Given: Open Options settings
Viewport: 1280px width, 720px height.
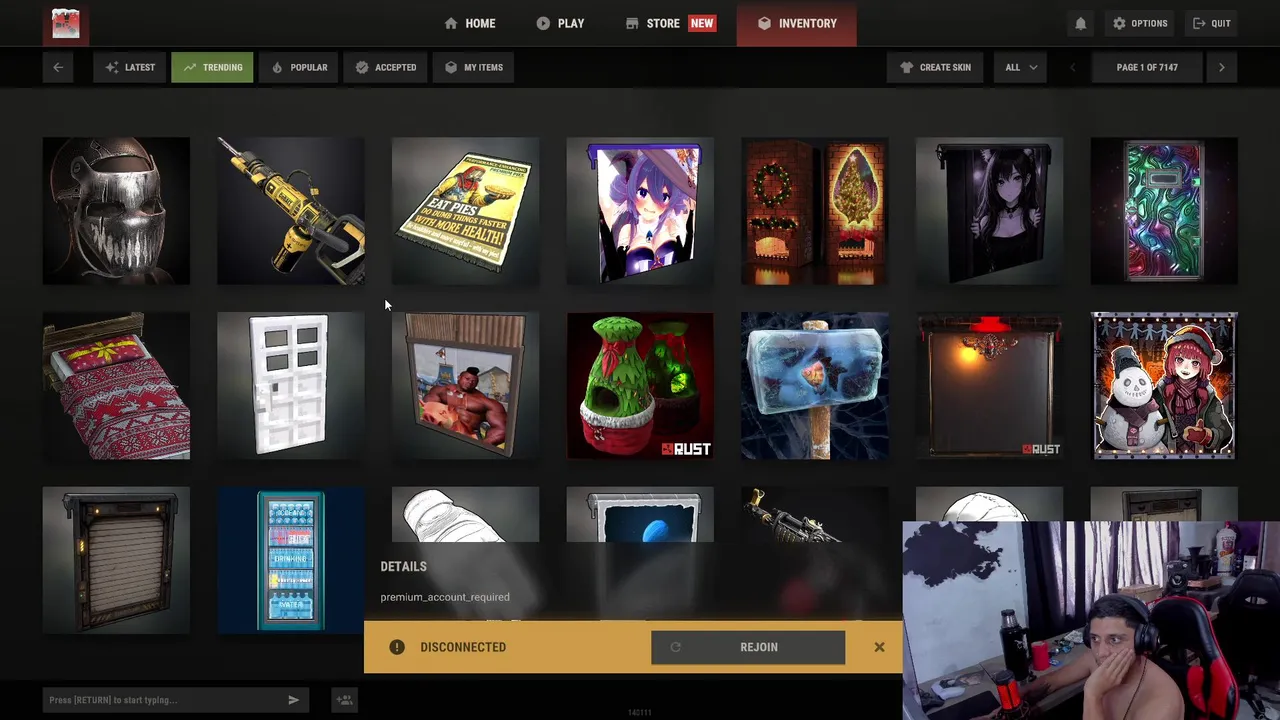Looking at the screenshot, I should coord(1140,23).
